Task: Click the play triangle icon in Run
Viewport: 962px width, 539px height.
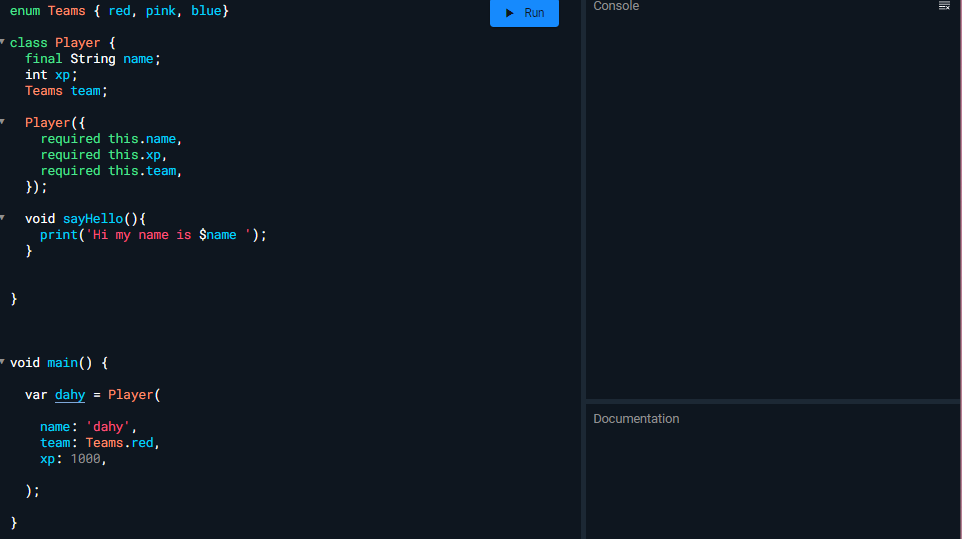Action: (509, 13)
